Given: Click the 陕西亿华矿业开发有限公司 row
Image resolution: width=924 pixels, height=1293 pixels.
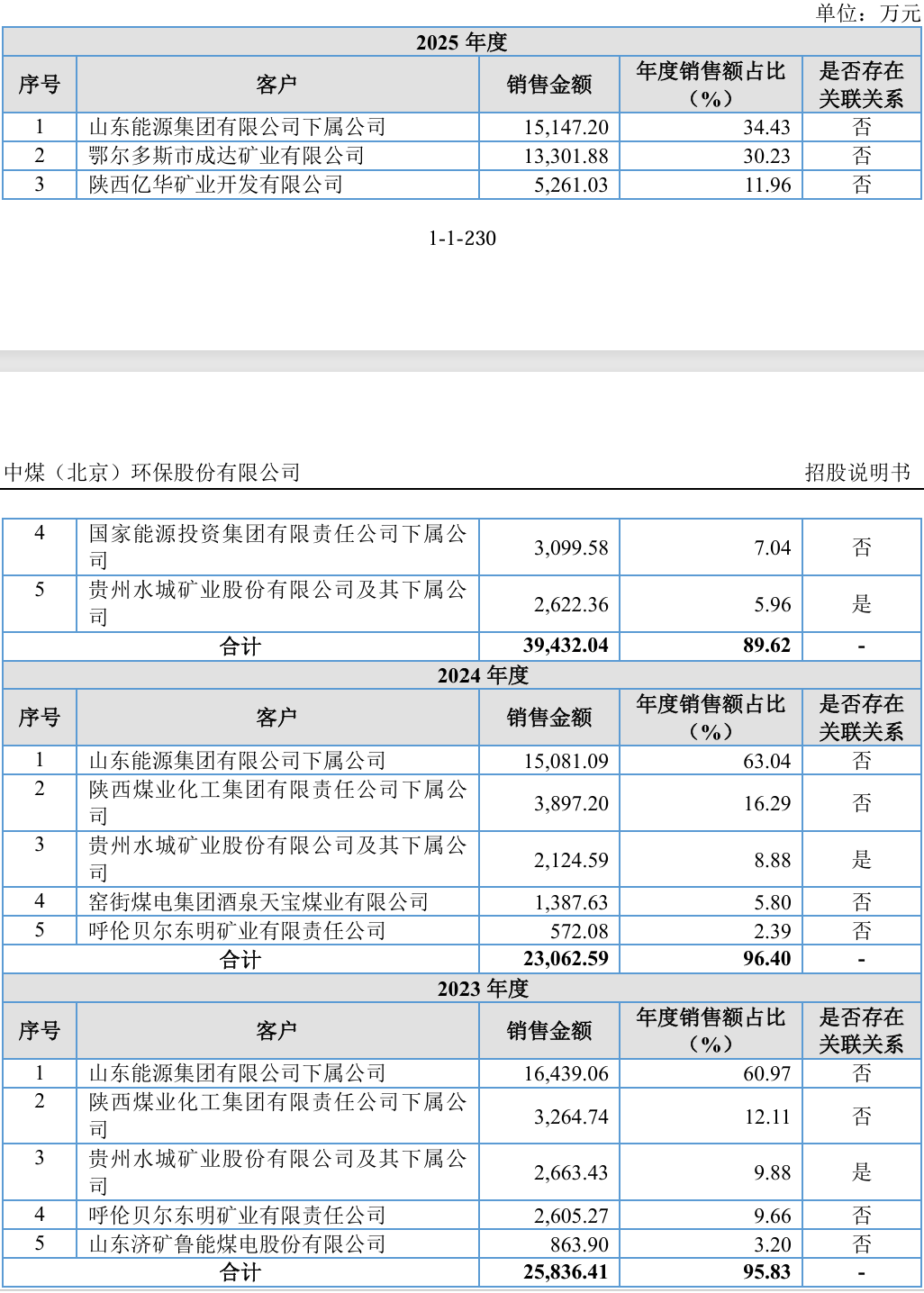Looking at the screenshot, I should 461,185.
